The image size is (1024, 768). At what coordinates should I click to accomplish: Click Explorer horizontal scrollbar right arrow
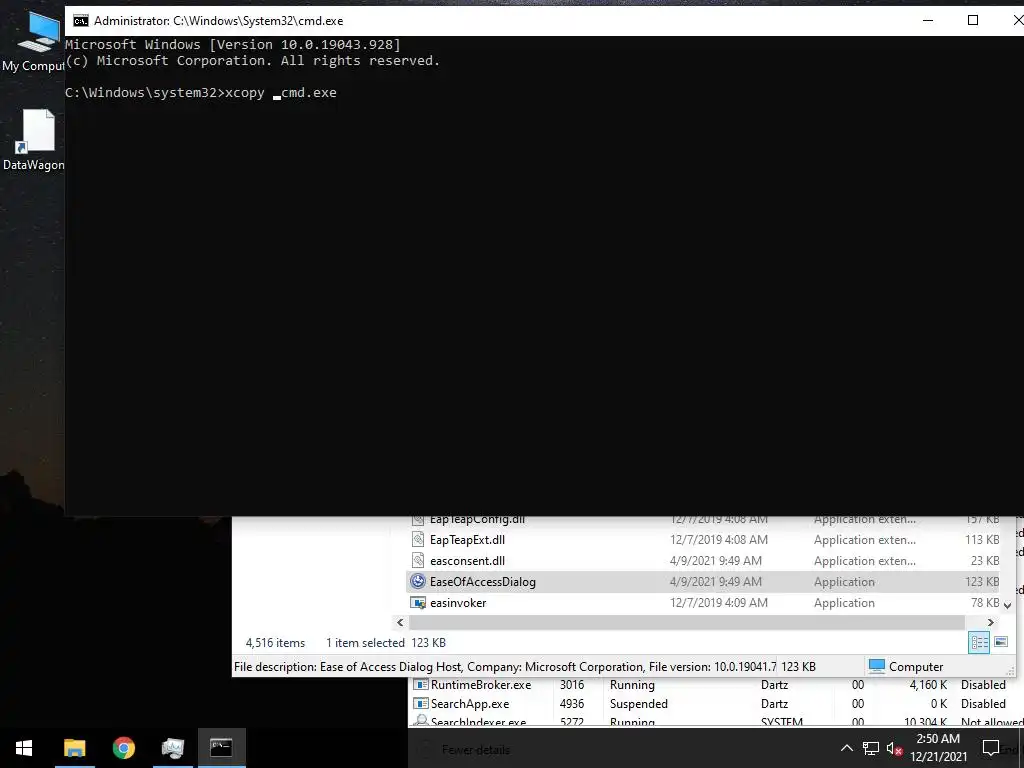pyautogui.click(x=991, y=622)
